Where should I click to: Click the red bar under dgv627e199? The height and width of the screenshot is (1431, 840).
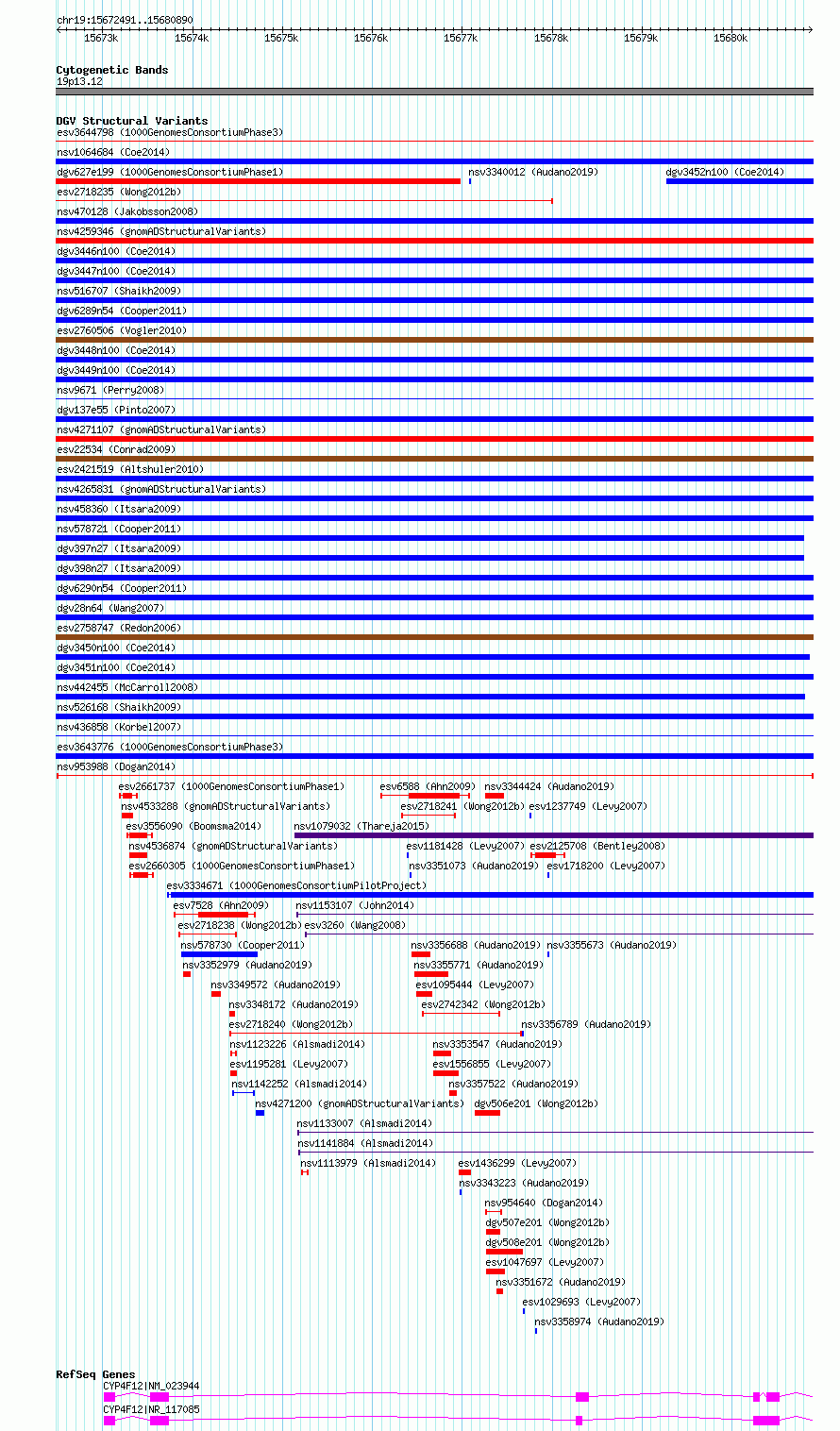tap(258, 181)
